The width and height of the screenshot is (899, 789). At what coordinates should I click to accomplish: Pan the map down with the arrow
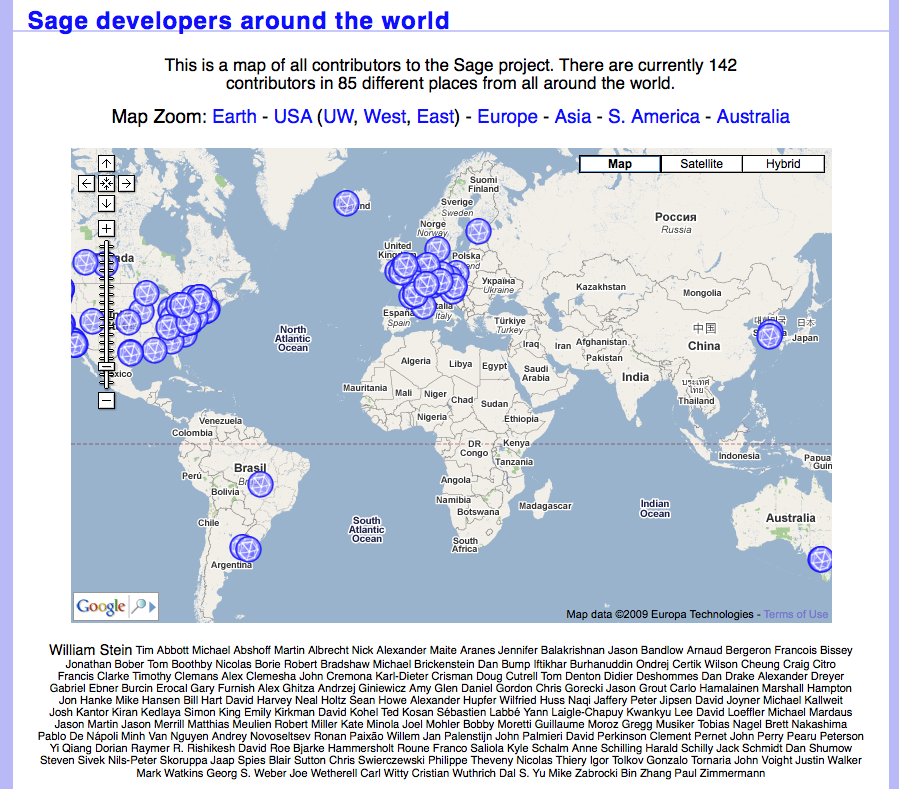[106, 204]
